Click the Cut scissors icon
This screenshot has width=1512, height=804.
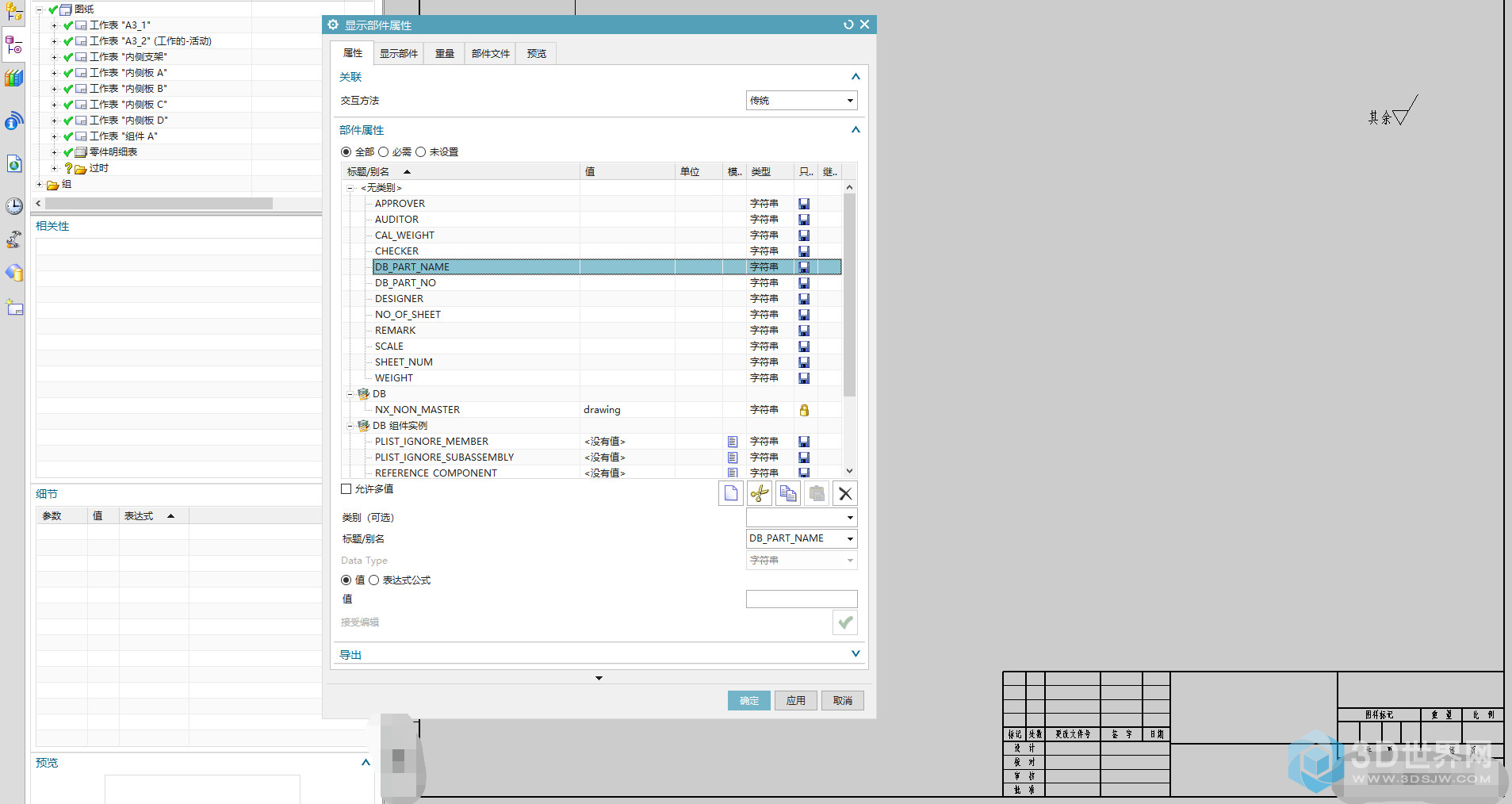tap(760, 494)
